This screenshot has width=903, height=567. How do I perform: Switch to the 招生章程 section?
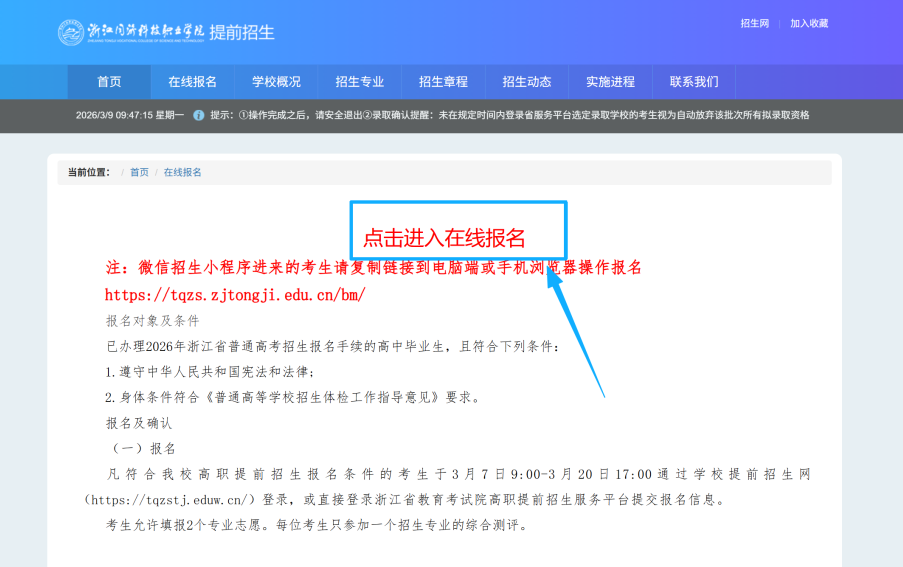[x=443, y=82]
